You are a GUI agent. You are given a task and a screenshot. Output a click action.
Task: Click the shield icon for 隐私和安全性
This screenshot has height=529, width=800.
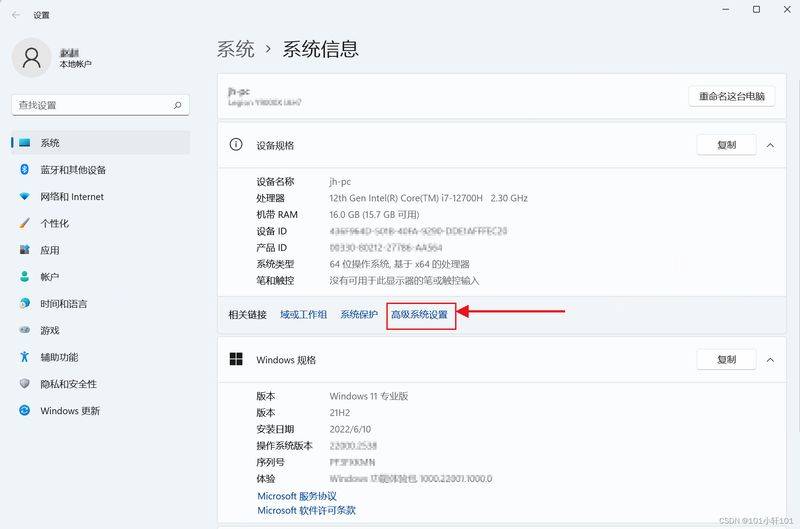coord(24,384)
